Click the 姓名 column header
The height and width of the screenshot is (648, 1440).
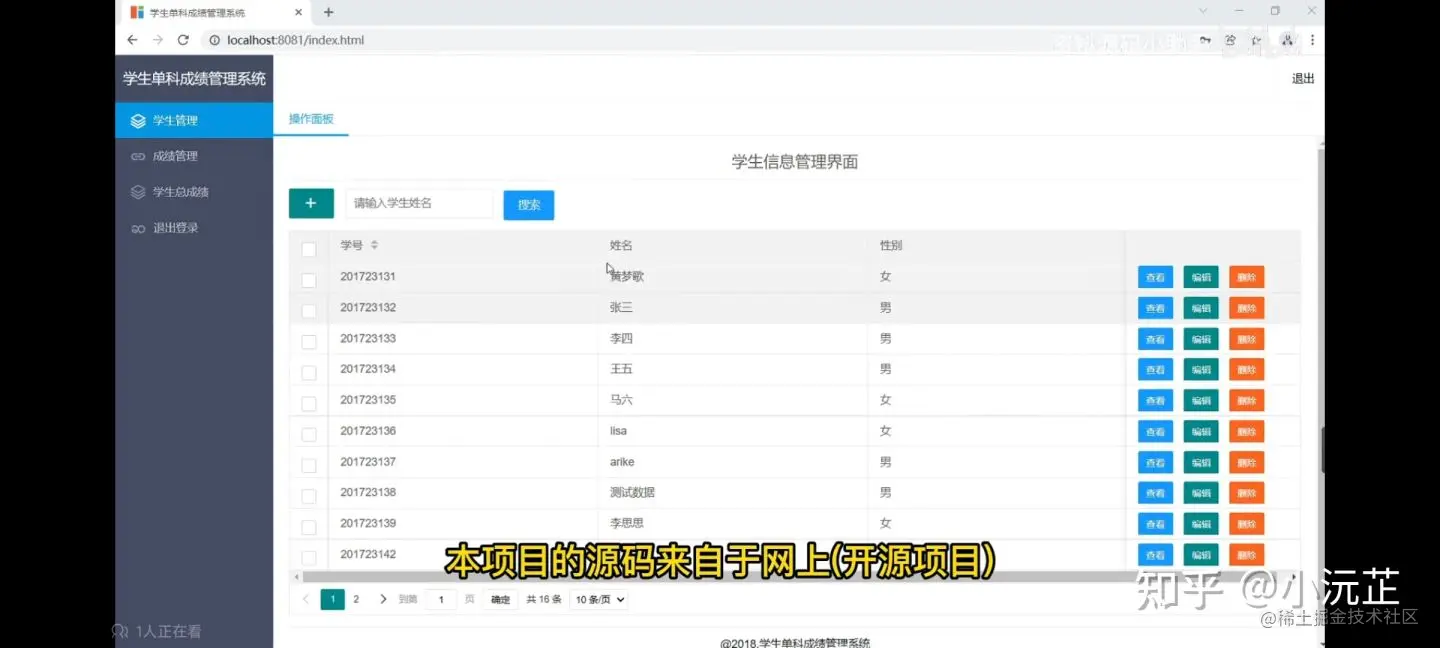tap(621, 245)
